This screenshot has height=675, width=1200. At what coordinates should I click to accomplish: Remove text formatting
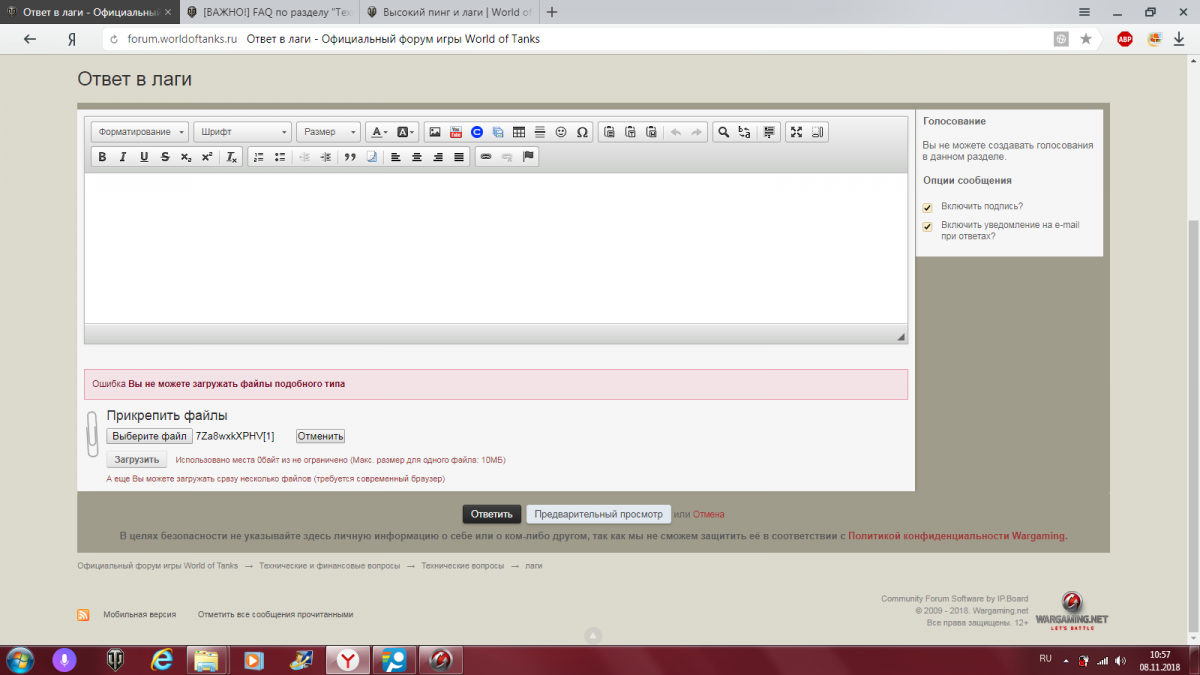click(x=231, y=157)
